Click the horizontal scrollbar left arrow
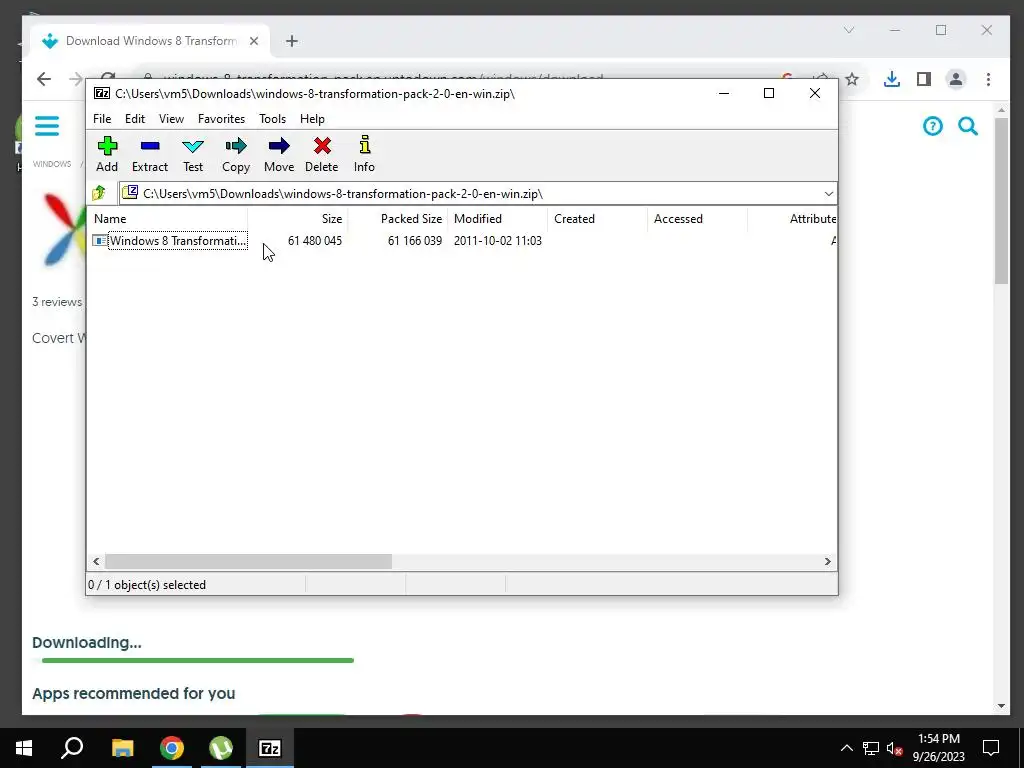 point(96,562)
